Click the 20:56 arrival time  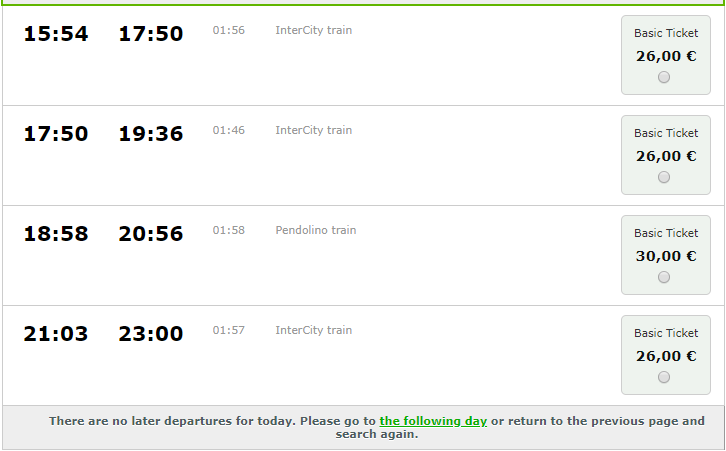(151, 234)
